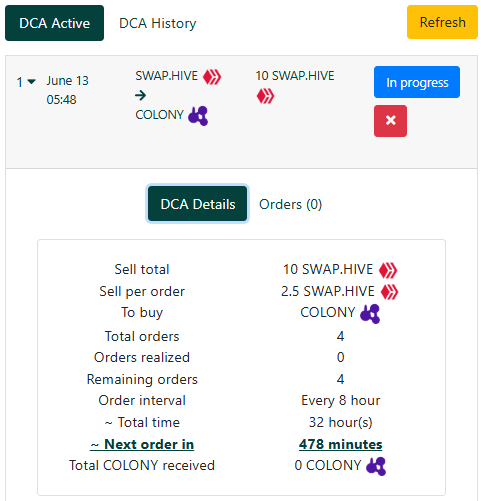481x501 pixels.
Task: Select the DCA Active tab
Action: [x=54, y=23]
